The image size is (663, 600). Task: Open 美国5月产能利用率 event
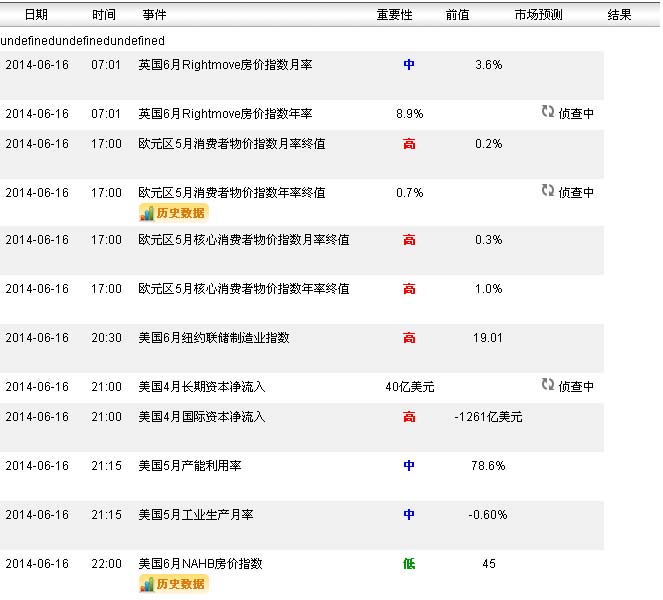(190, 465)
